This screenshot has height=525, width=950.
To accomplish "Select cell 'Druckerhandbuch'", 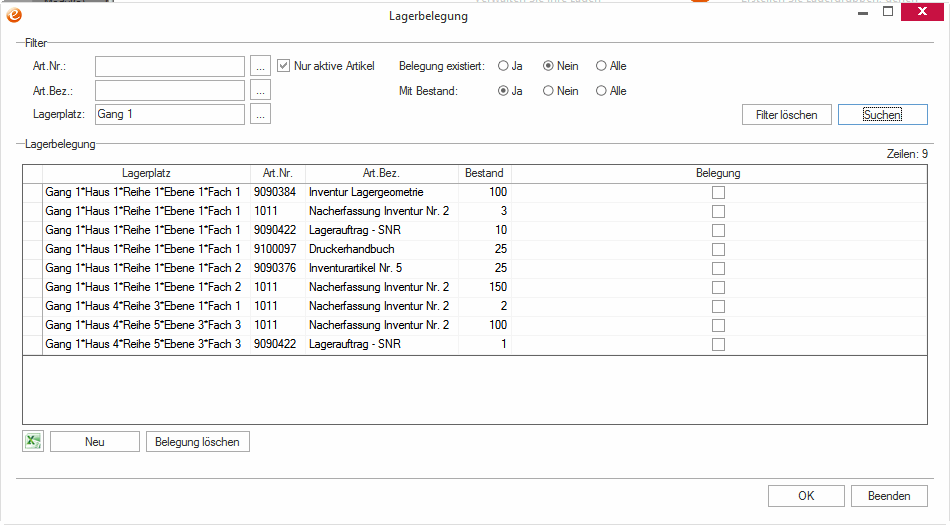I will point(382,249).
